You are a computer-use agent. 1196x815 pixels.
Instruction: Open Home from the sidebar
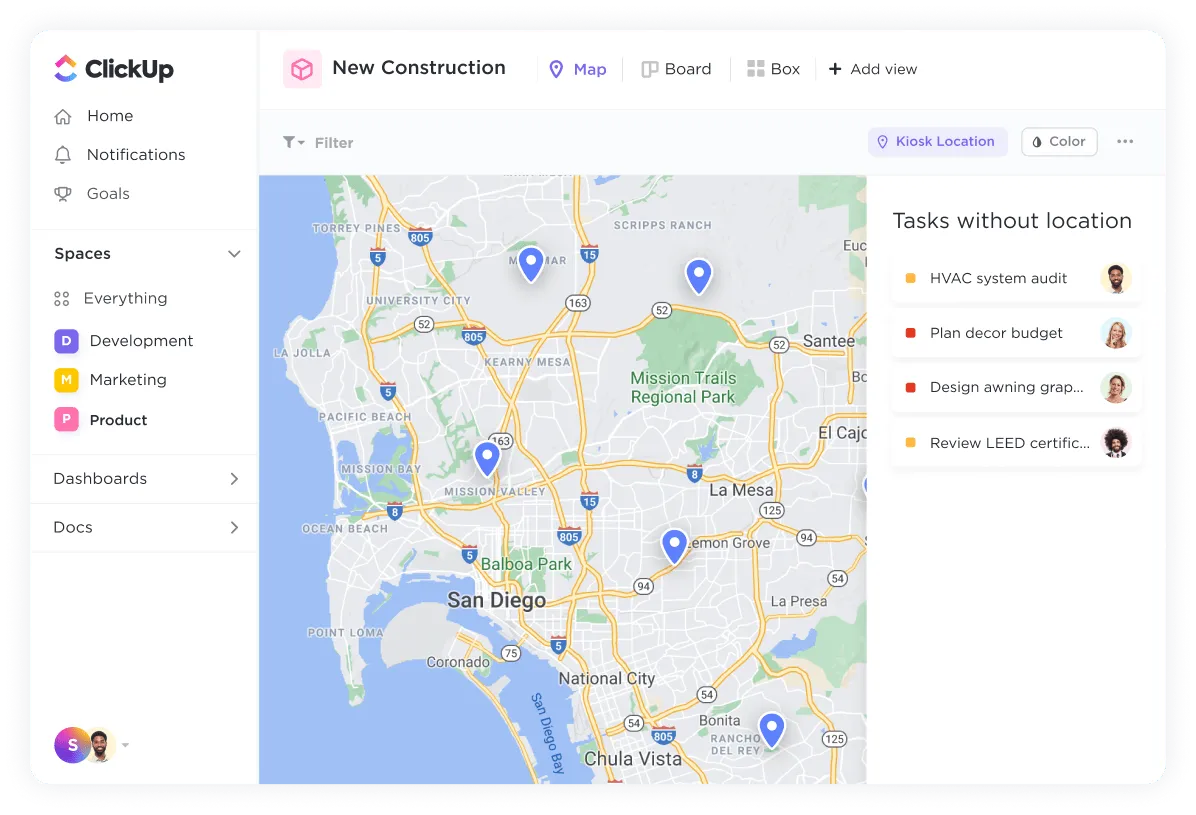pos(110,116)
